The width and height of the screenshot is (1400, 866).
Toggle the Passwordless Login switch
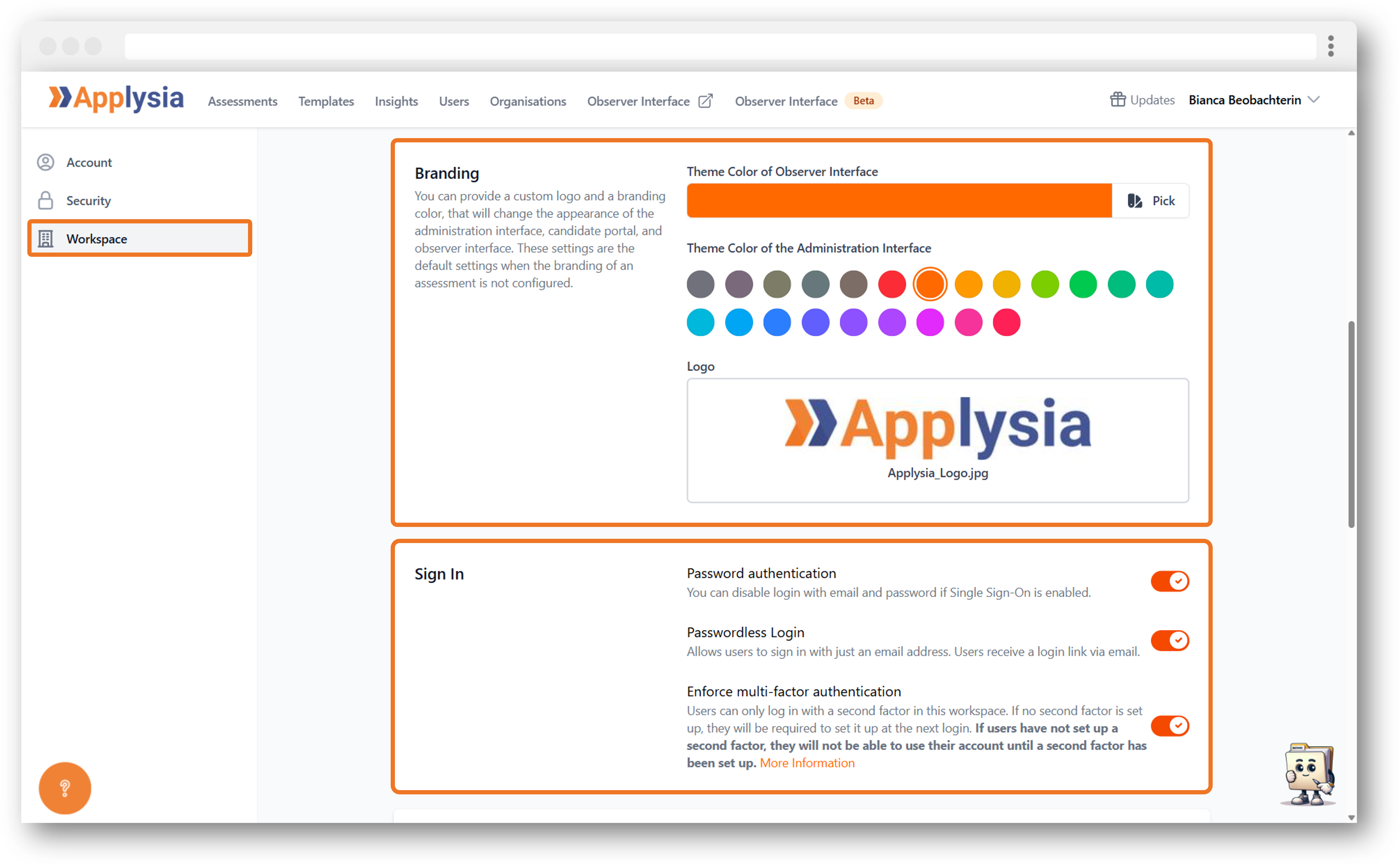1170,640
